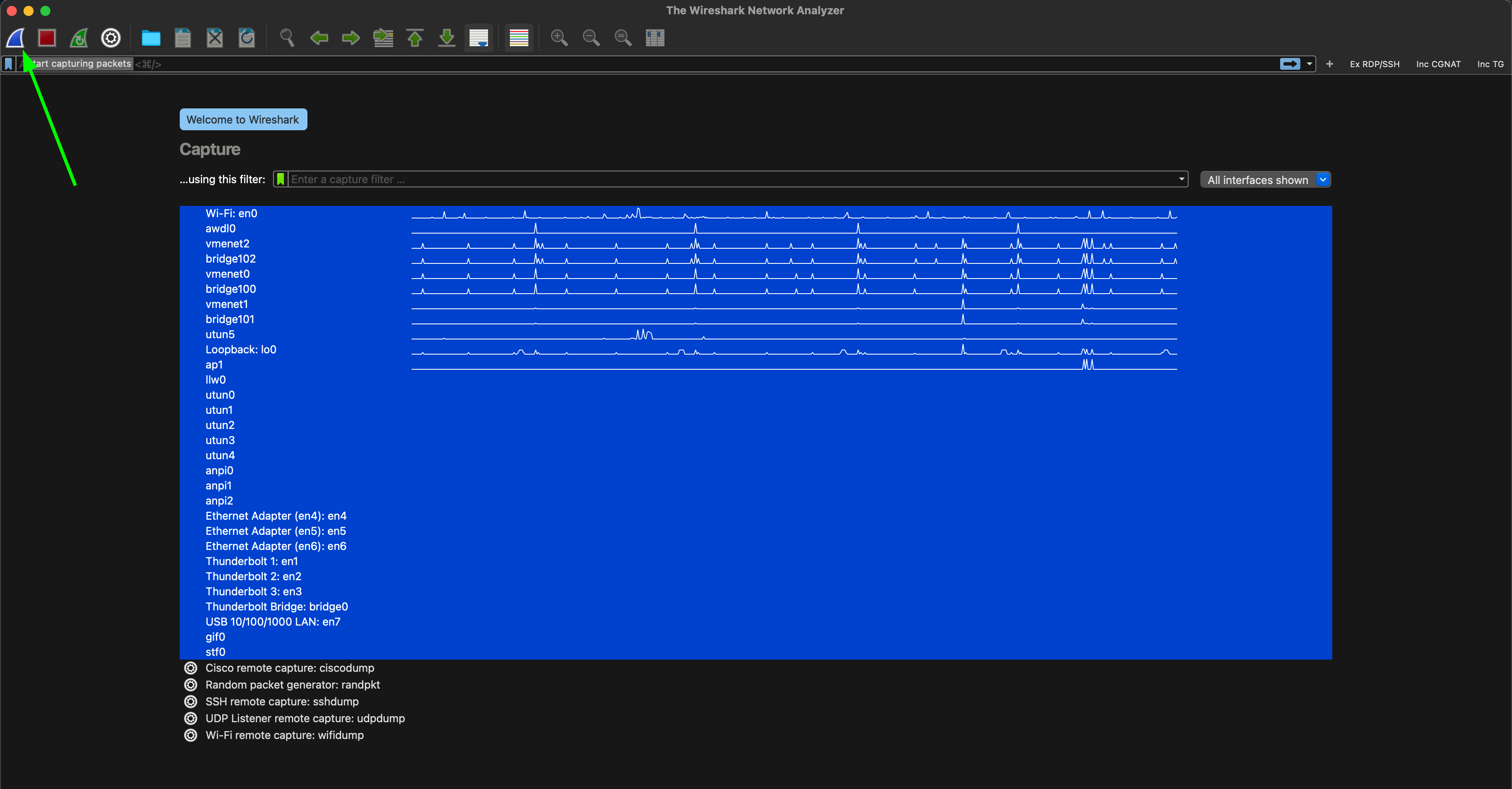Select the gif0 interface row
Viewport: 1512px width, 789px height.
[756, 637]
